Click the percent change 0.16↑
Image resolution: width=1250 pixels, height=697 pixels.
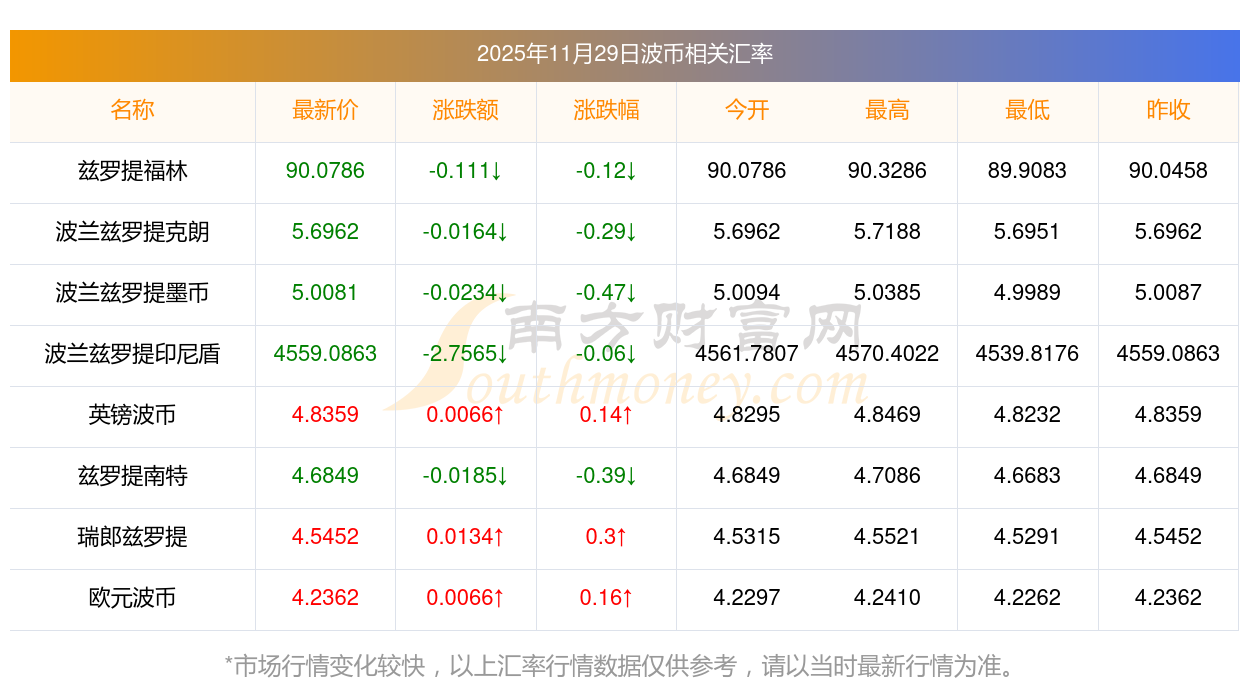[x=606, y=598]
